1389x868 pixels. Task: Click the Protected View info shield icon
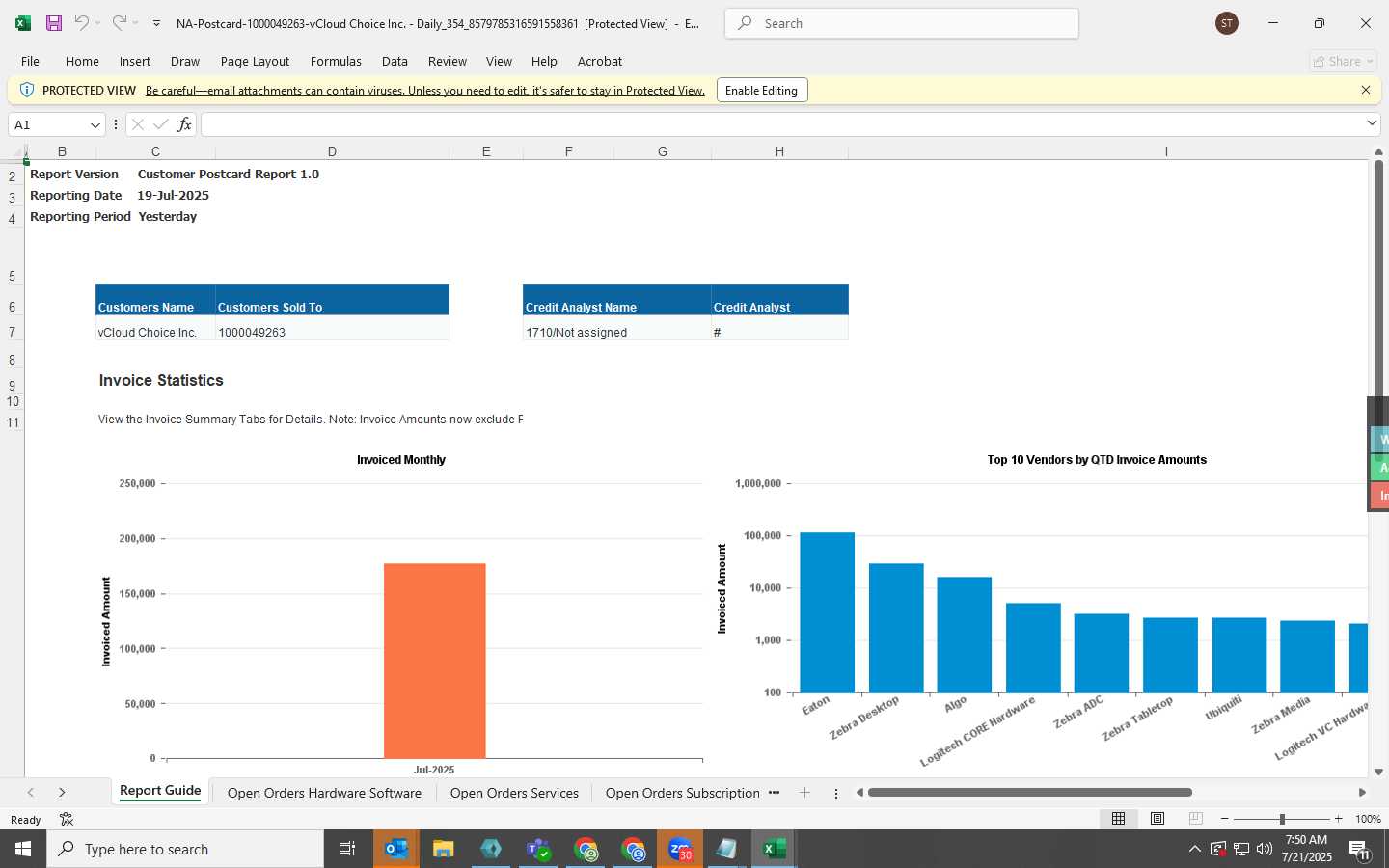click(x=27, y=90)
